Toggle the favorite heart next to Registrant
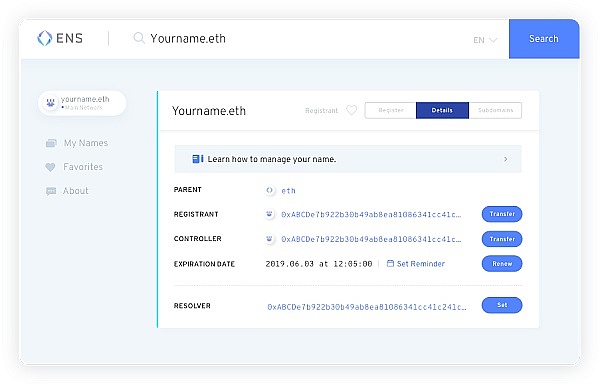This screenshot has width=600, height=386. [x=351, y=110]
